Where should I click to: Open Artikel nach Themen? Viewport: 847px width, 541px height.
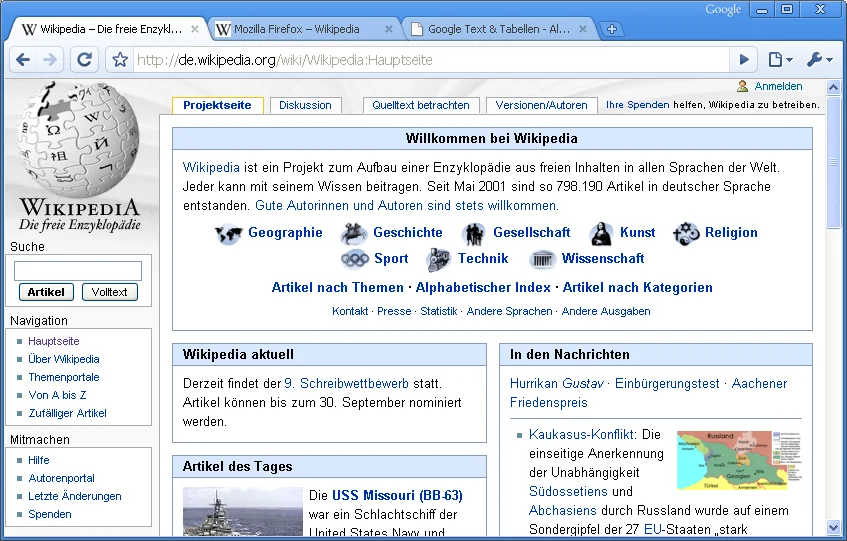338,287
